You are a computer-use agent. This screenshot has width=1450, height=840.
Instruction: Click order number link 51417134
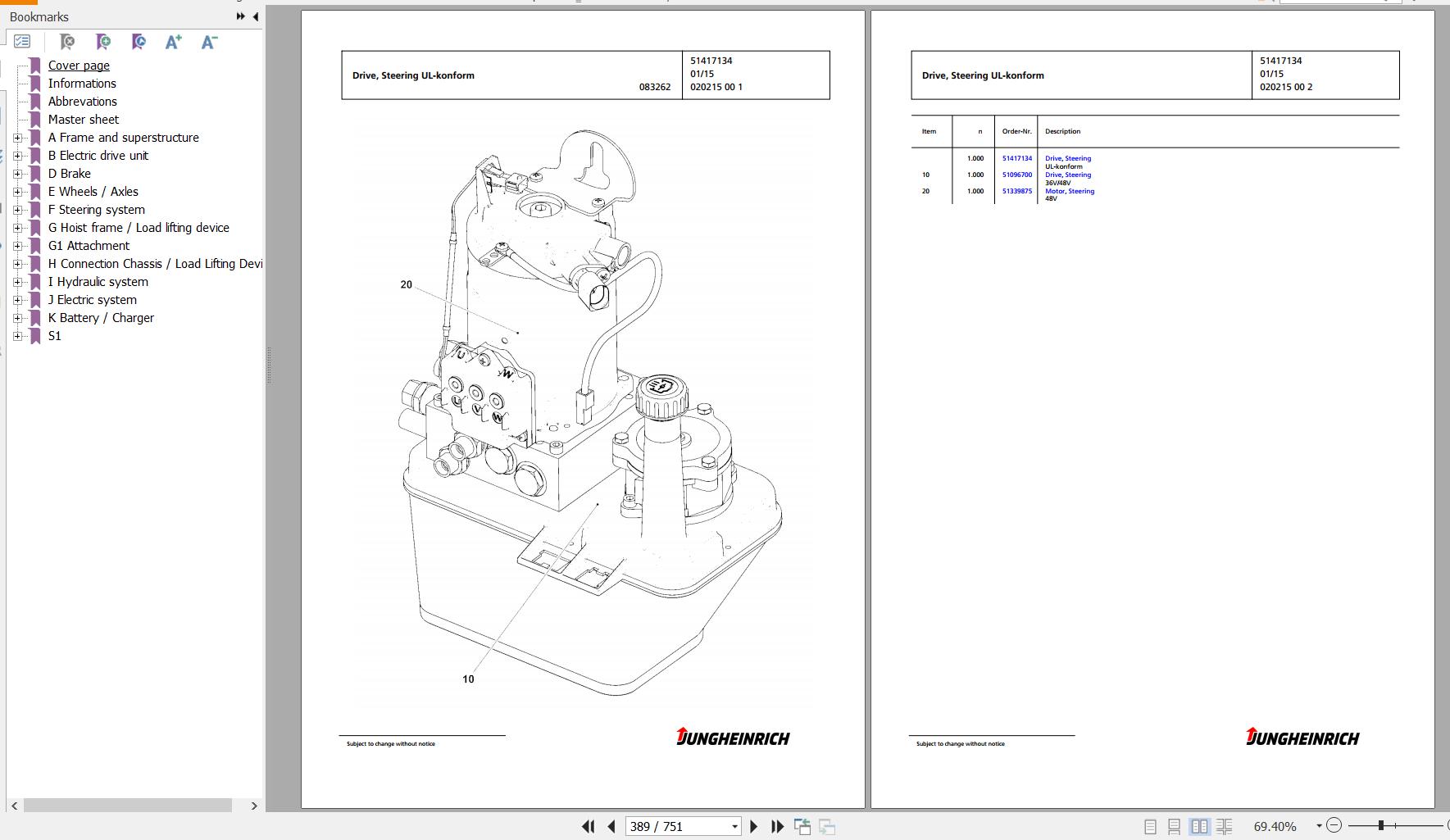(1016, 158)
